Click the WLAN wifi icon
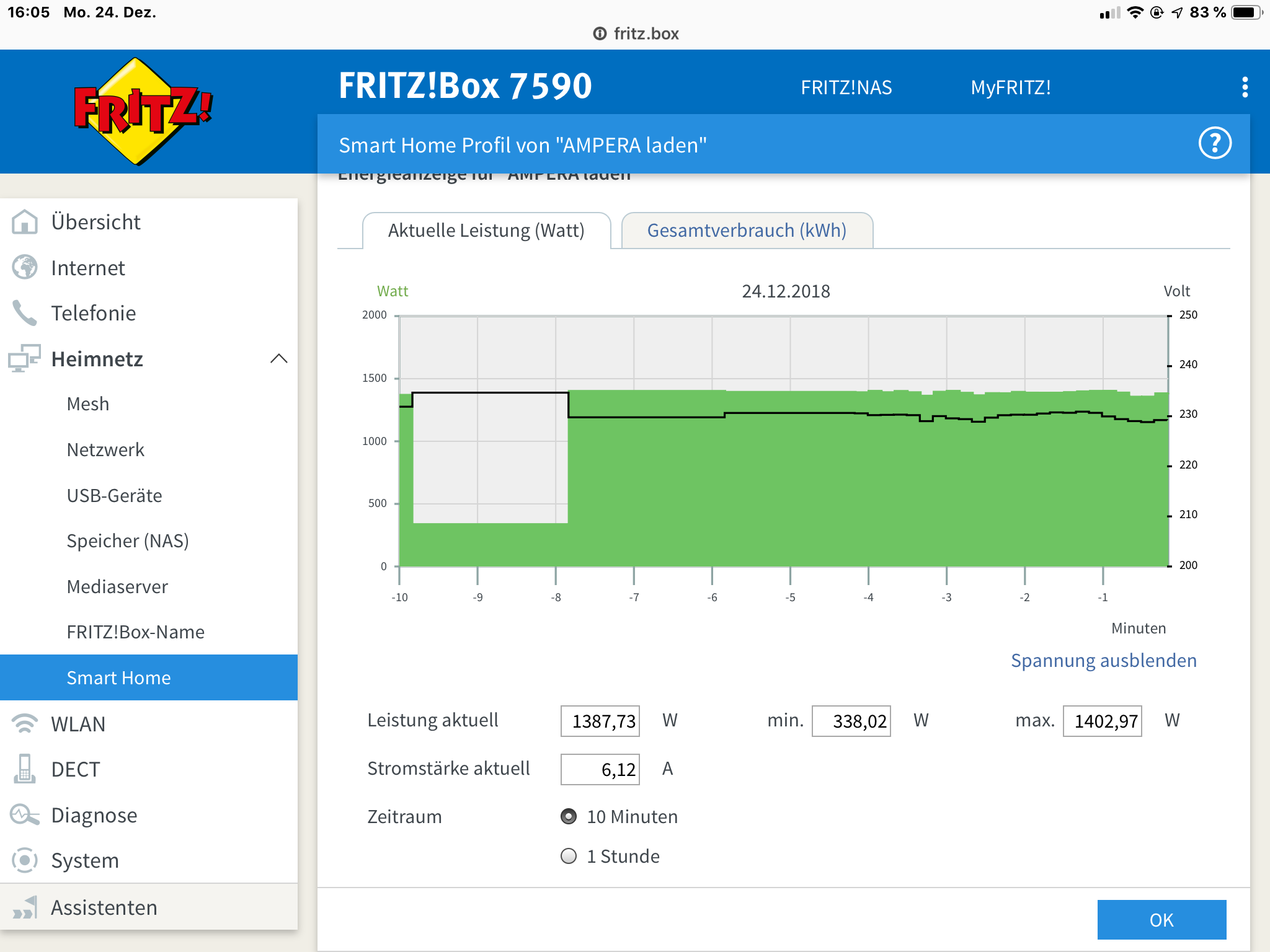Screen dimensions: 1270x952 pyautogui.click(x=25, y=724)
